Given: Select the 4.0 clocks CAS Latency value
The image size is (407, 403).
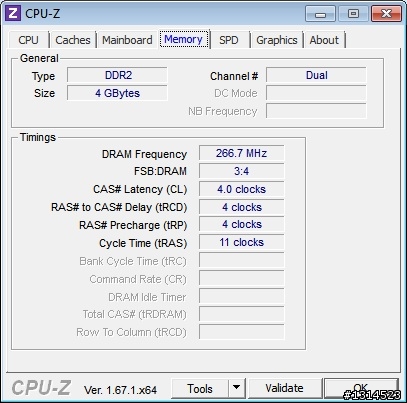Looking at the screenshot, I should pyautogui.click(x=242, y=189).
